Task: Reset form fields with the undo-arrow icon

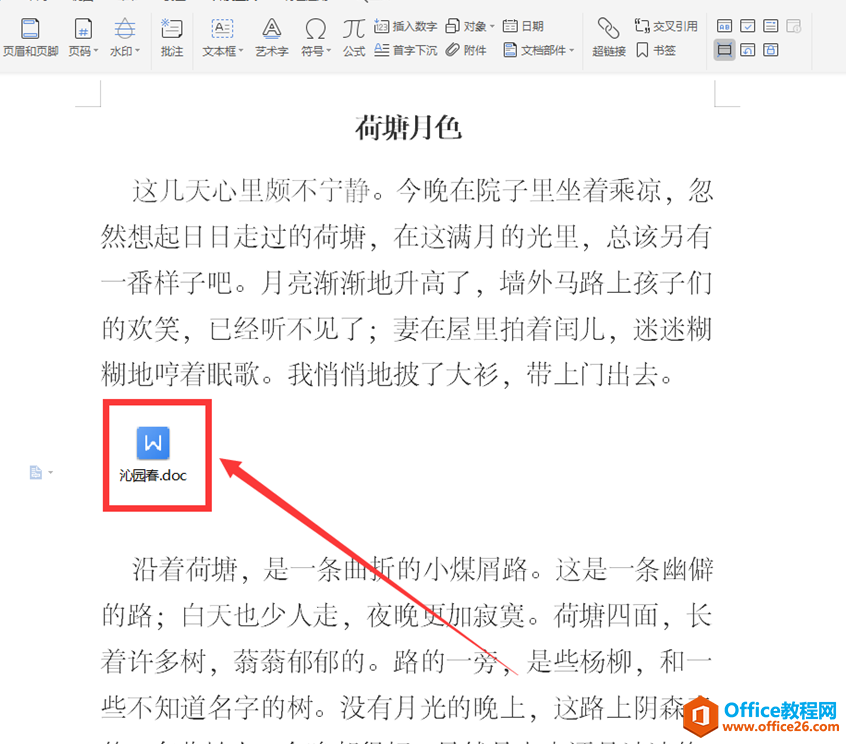Action: [x=747, y=50]
